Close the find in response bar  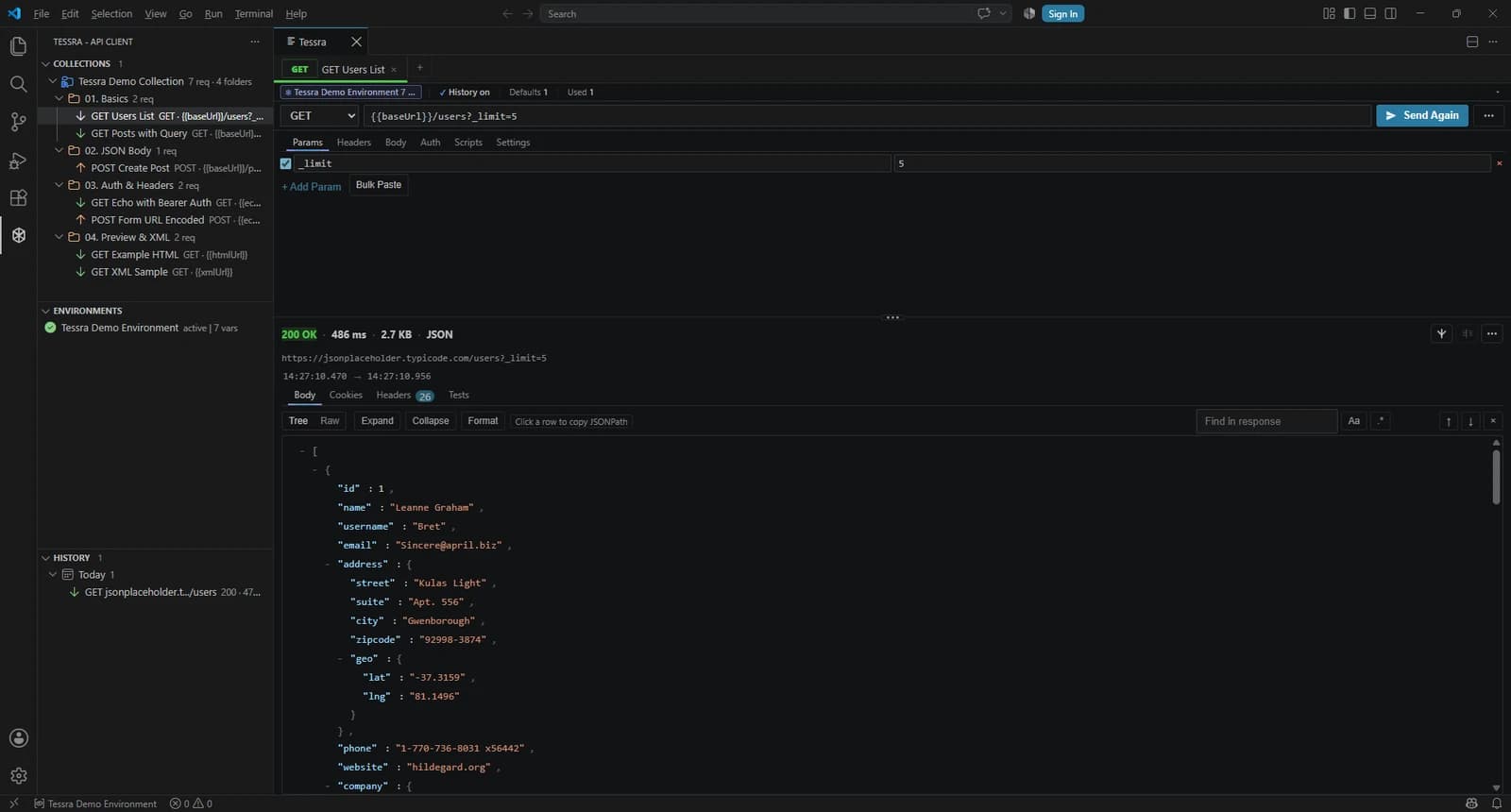1493,421
